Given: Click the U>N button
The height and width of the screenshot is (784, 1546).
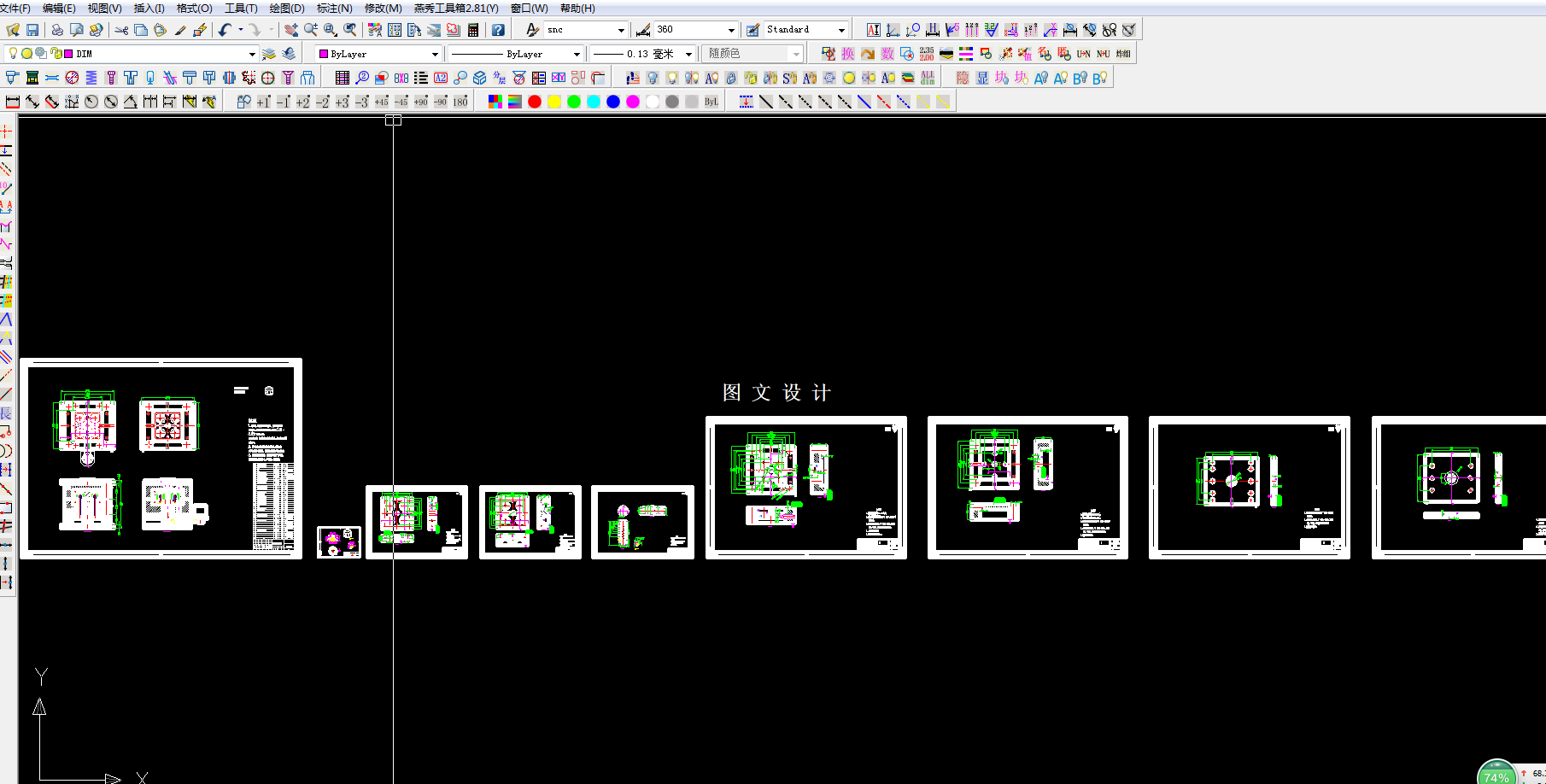Looking at the screenshot, I should coord(1083,54).
